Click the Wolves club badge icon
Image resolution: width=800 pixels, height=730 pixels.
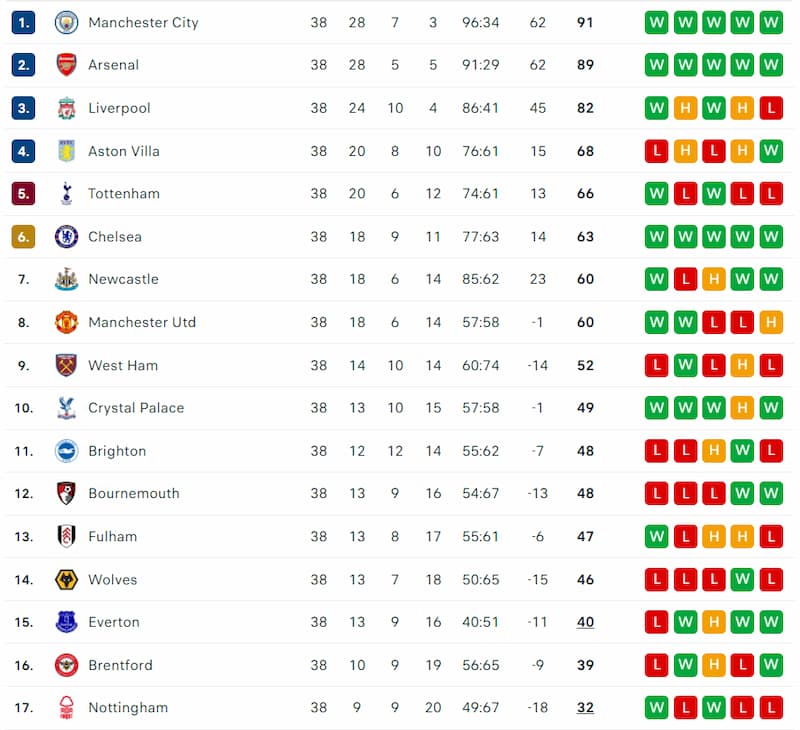tap(66, 580)
